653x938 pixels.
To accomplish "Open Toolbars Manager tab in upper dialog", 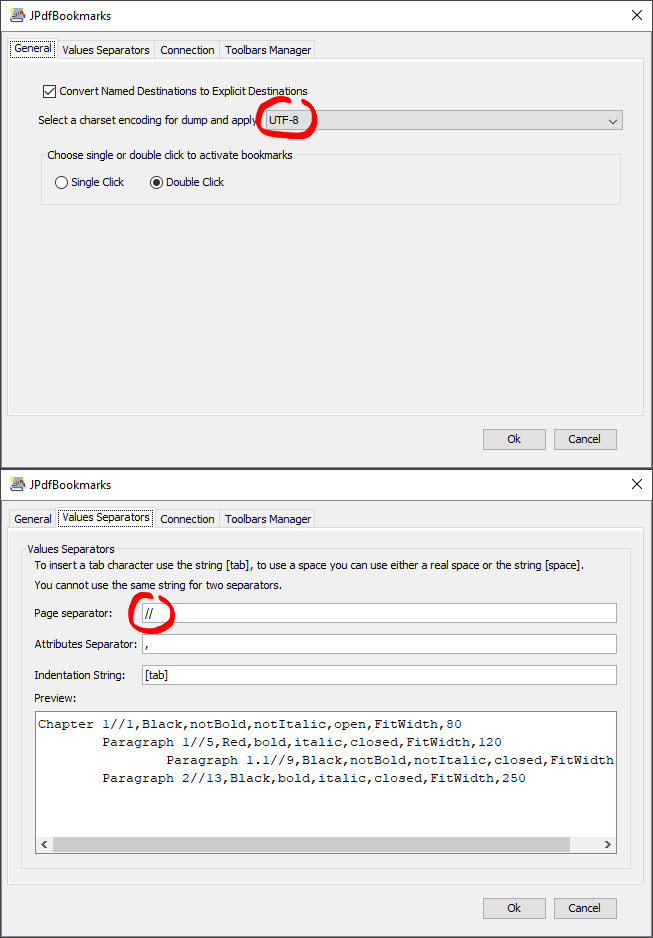I will point(268,50).
